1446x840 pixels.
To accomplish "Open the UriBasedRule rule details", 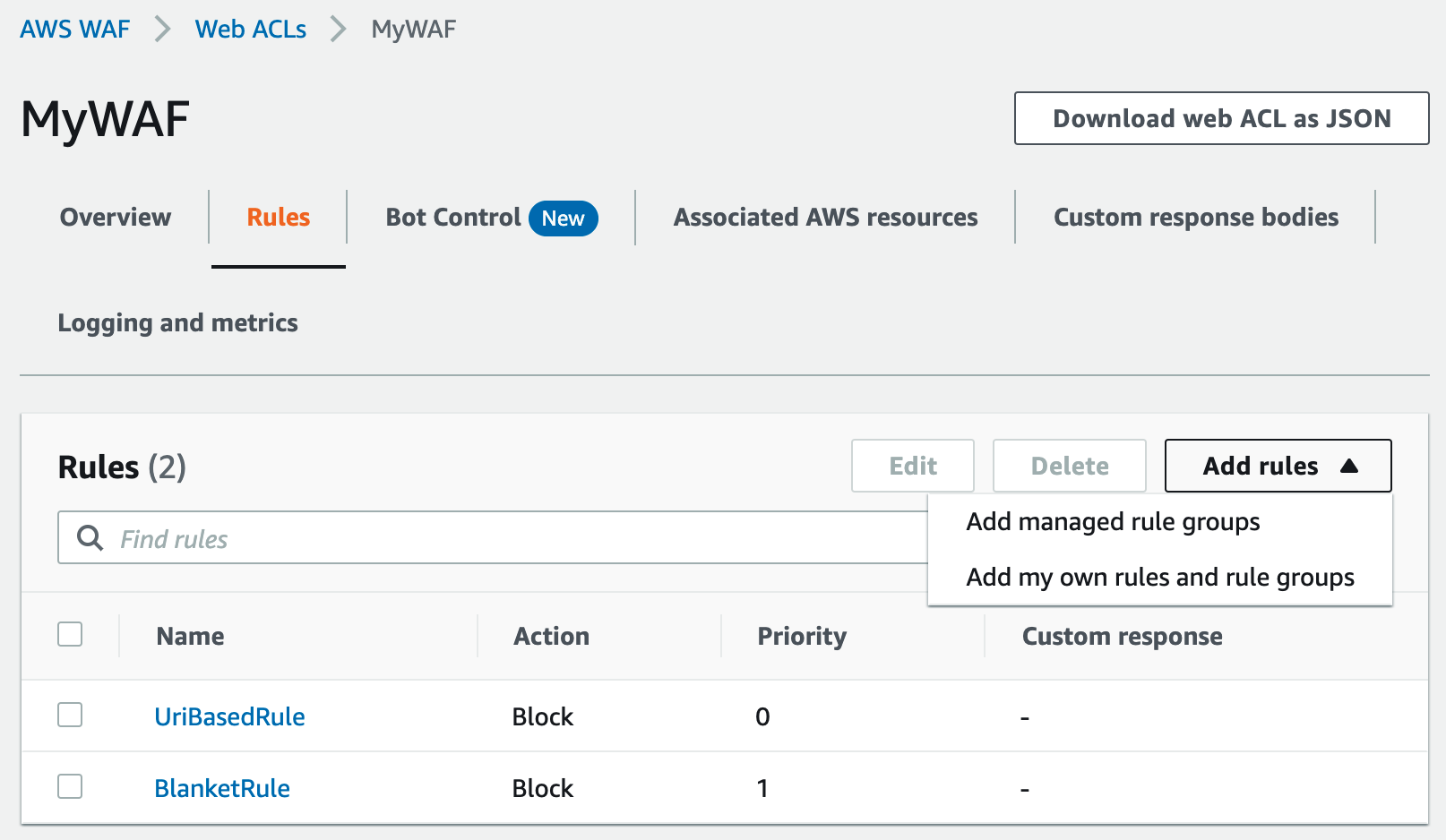I will (x=229, y=716).
